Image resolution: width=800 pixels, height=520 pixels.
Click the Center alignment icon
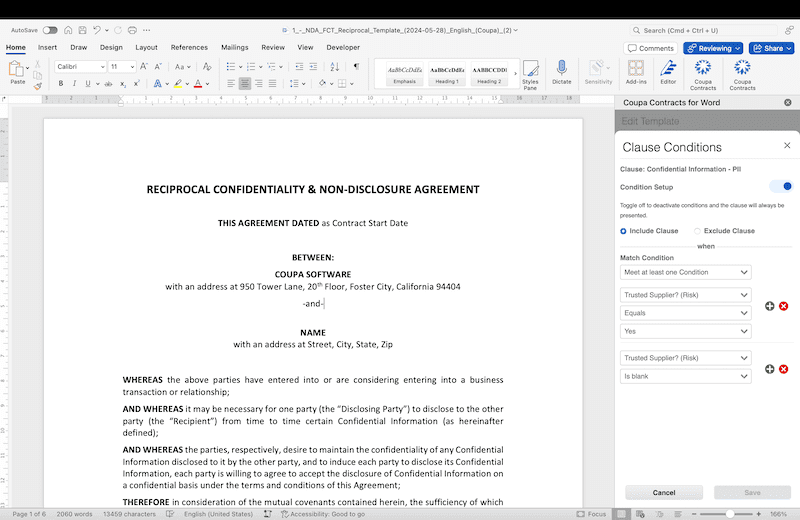[245, 83]
